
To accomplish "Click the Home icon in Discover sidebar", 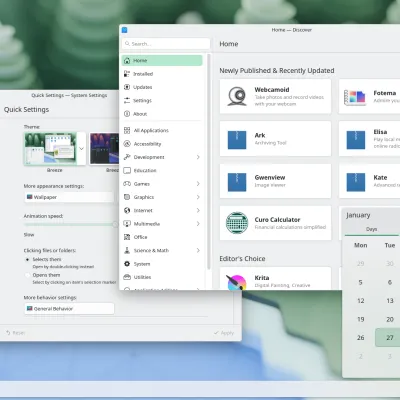I will 127,61.
